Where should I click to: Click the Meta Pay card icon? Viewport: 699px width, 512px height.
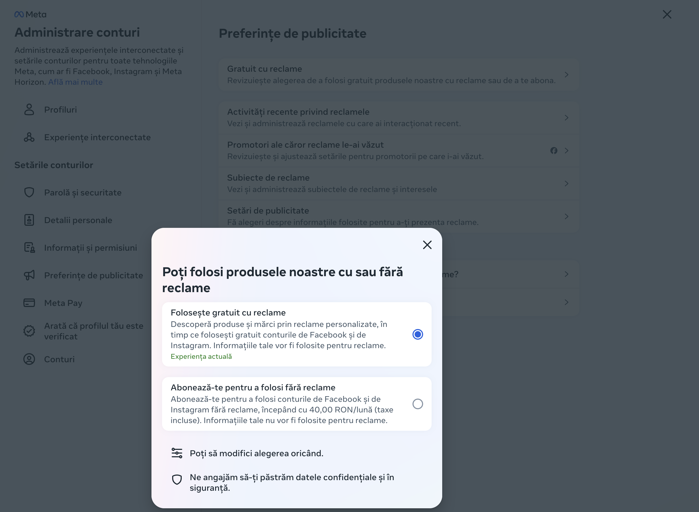[x=29, y=303]
